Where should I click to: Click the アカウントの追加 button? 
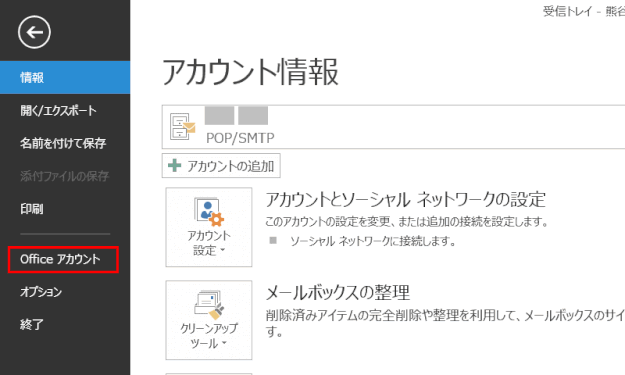221,166
